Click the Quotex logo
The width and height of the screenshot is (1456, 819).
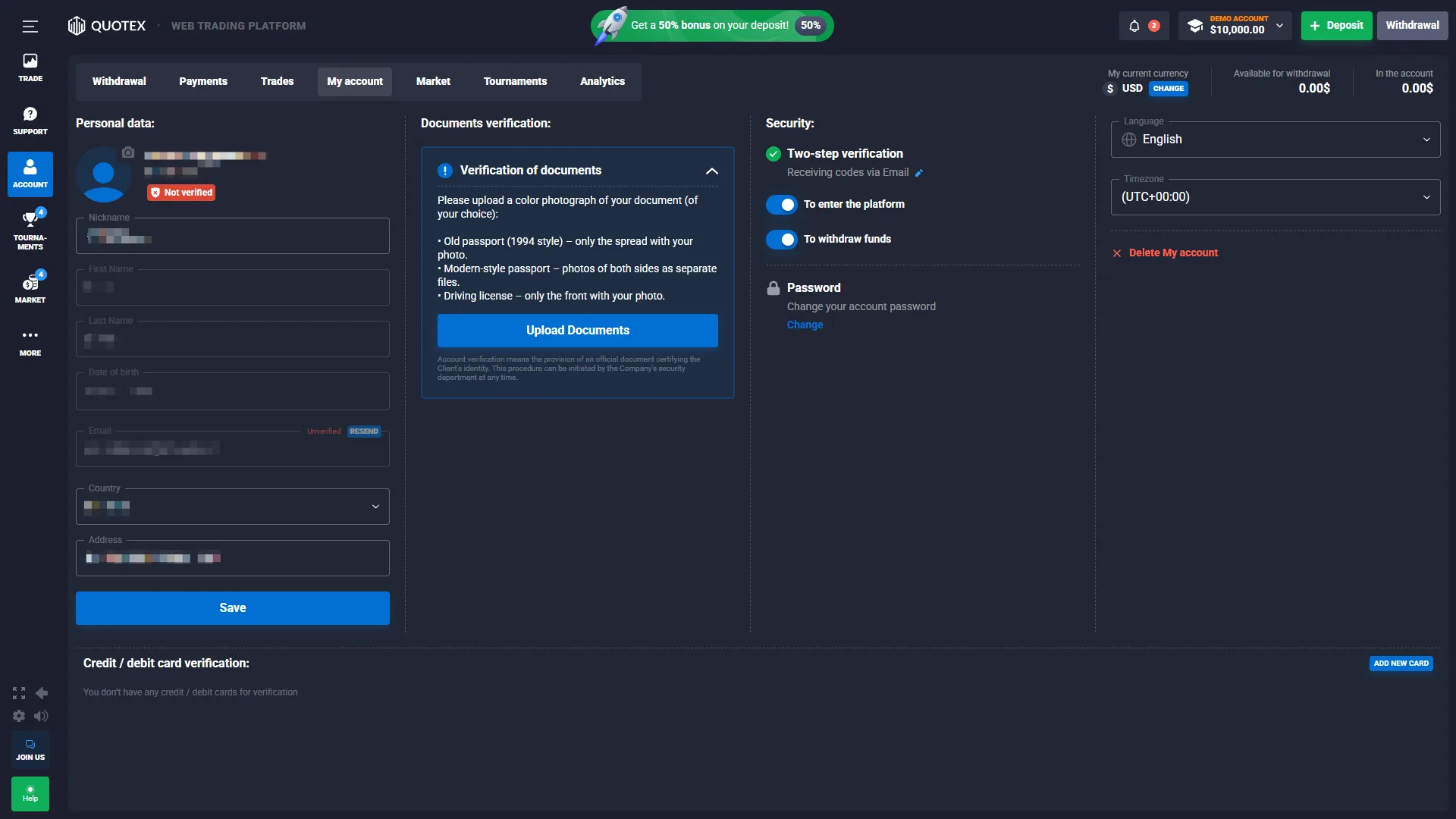click(107, 26)
